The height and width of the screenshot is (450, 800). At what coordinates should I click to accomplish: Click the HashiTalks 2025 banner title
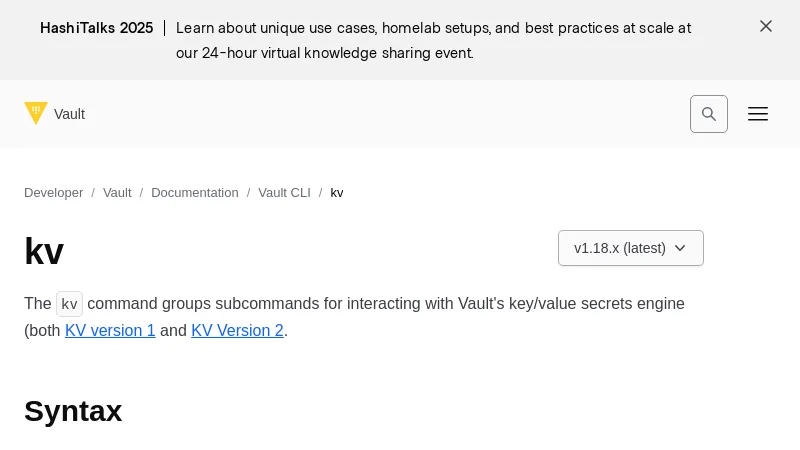(x=96, y=28)
